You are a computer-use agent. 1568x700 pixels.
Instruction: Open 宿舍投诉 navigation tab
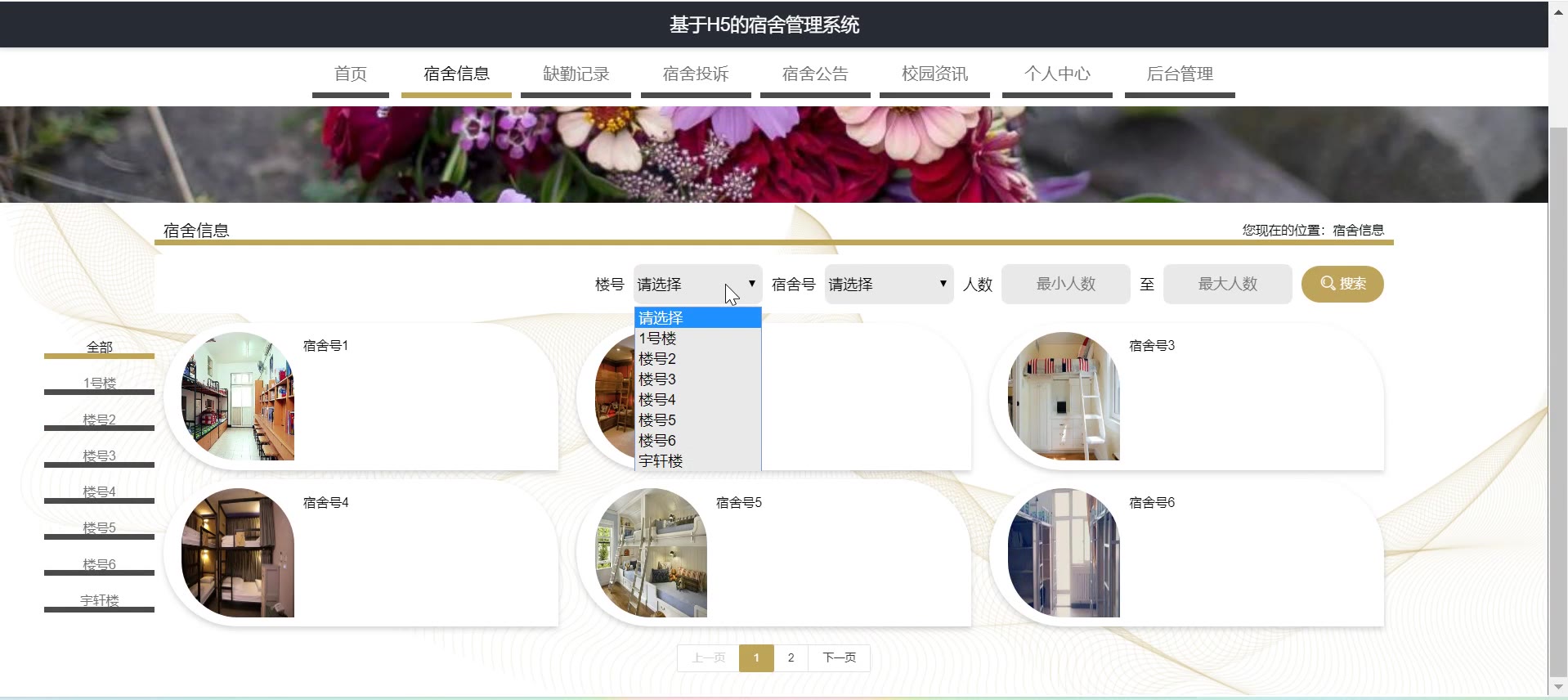pyautogui.click(x=696, y=74)
